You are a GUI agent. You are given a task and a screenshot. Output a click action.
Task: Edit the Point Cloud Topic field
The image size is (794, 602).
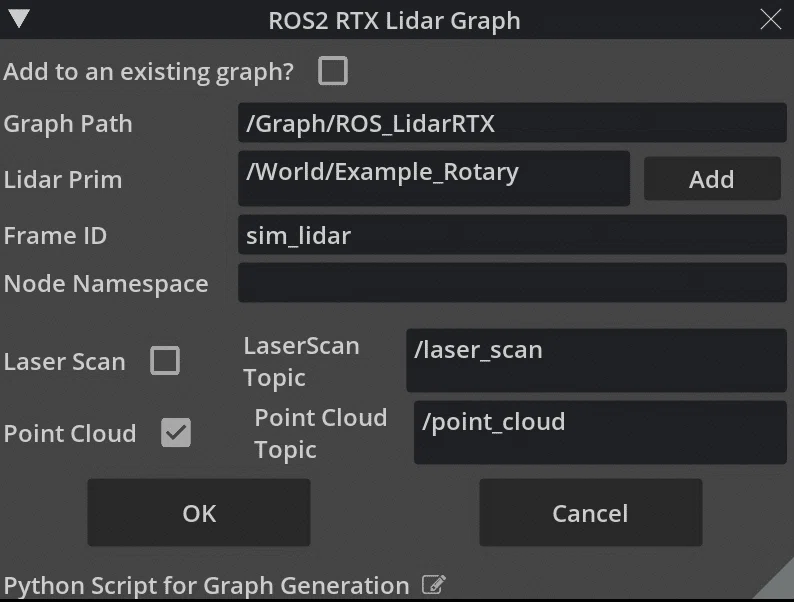click(x=600, y=432)
